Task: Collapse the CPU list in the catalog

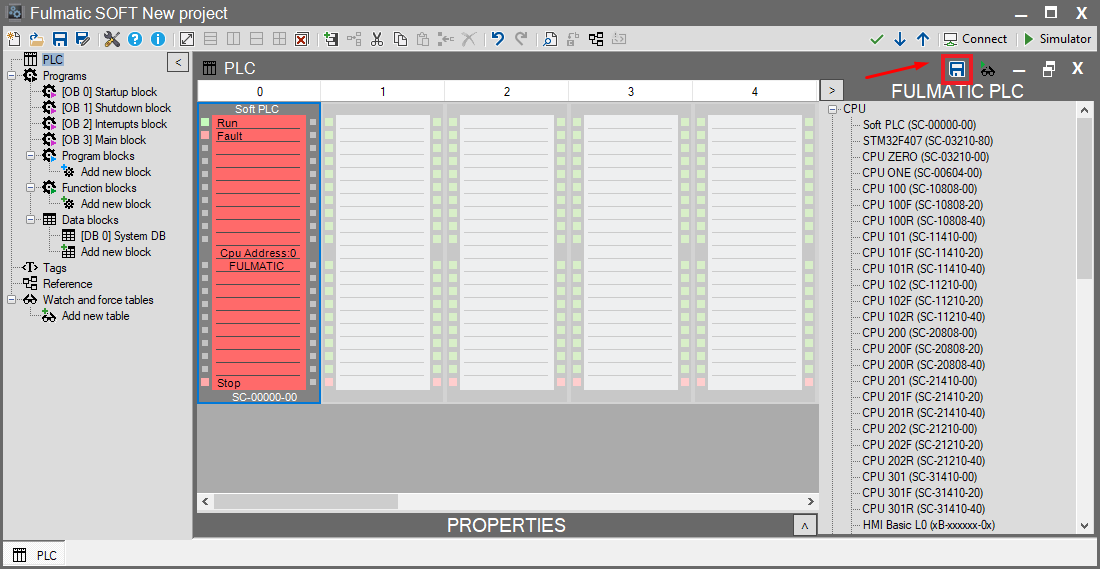Action: (832, 109)
